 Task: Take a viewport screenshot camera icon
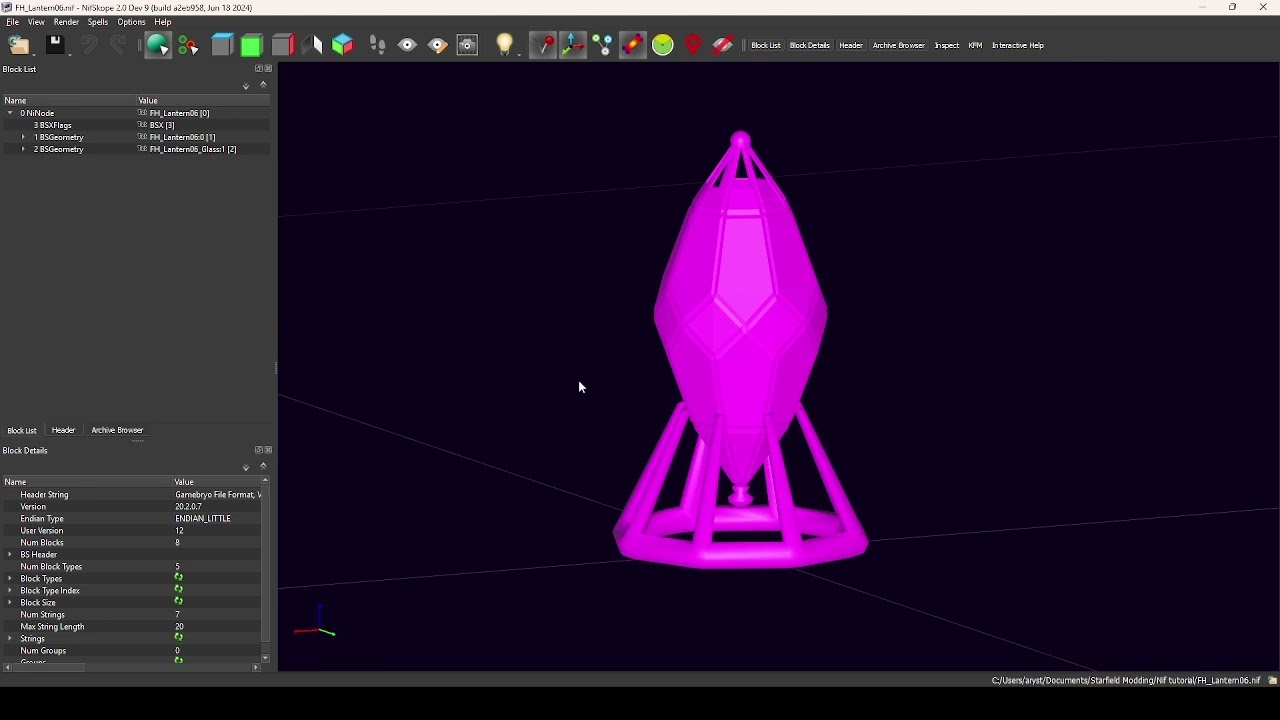468,45
